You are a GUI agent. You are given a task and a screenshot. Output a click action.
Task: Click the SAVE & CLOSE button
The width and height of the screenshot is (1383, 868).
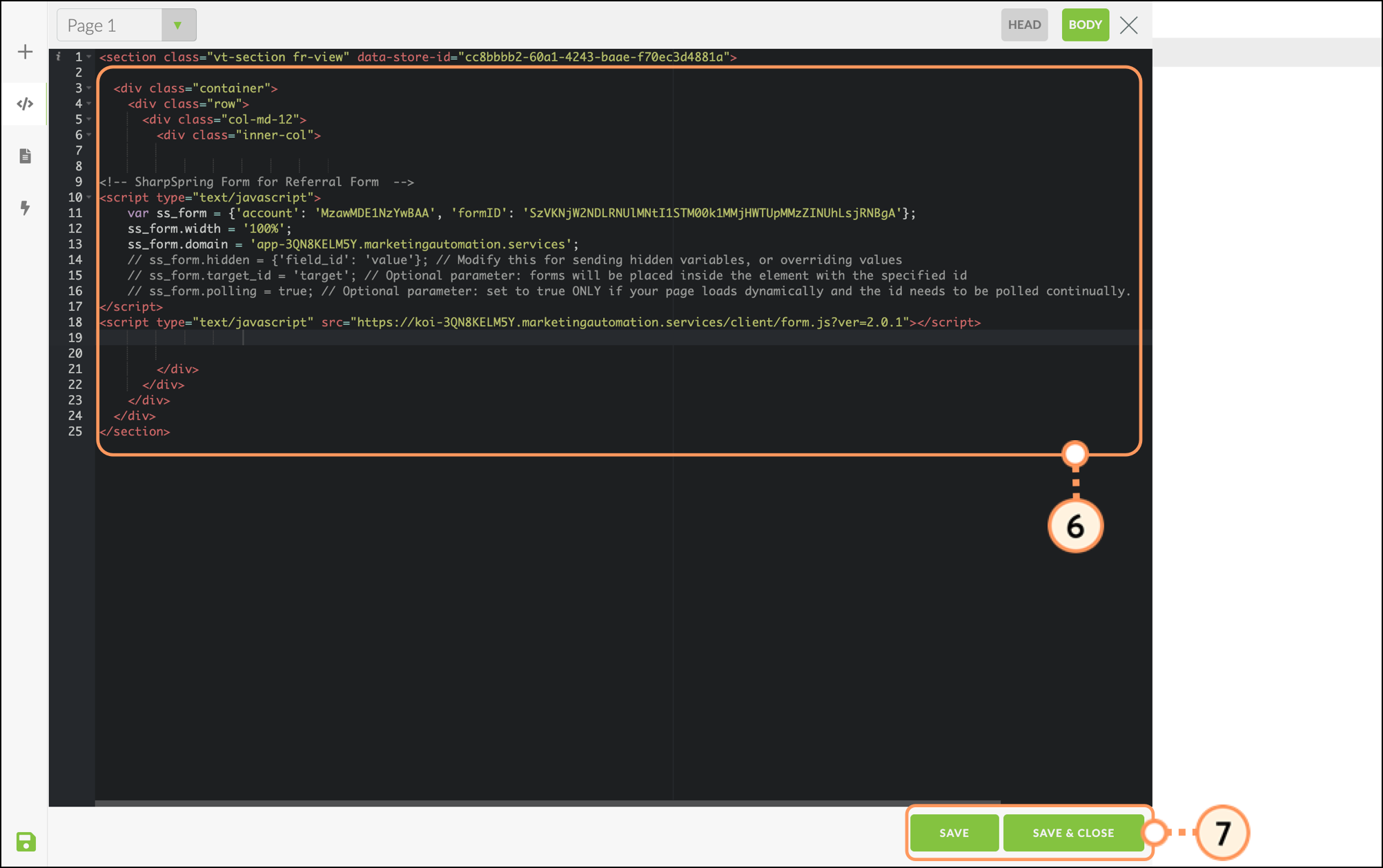pyautogui.click(x=1072, y=833)
